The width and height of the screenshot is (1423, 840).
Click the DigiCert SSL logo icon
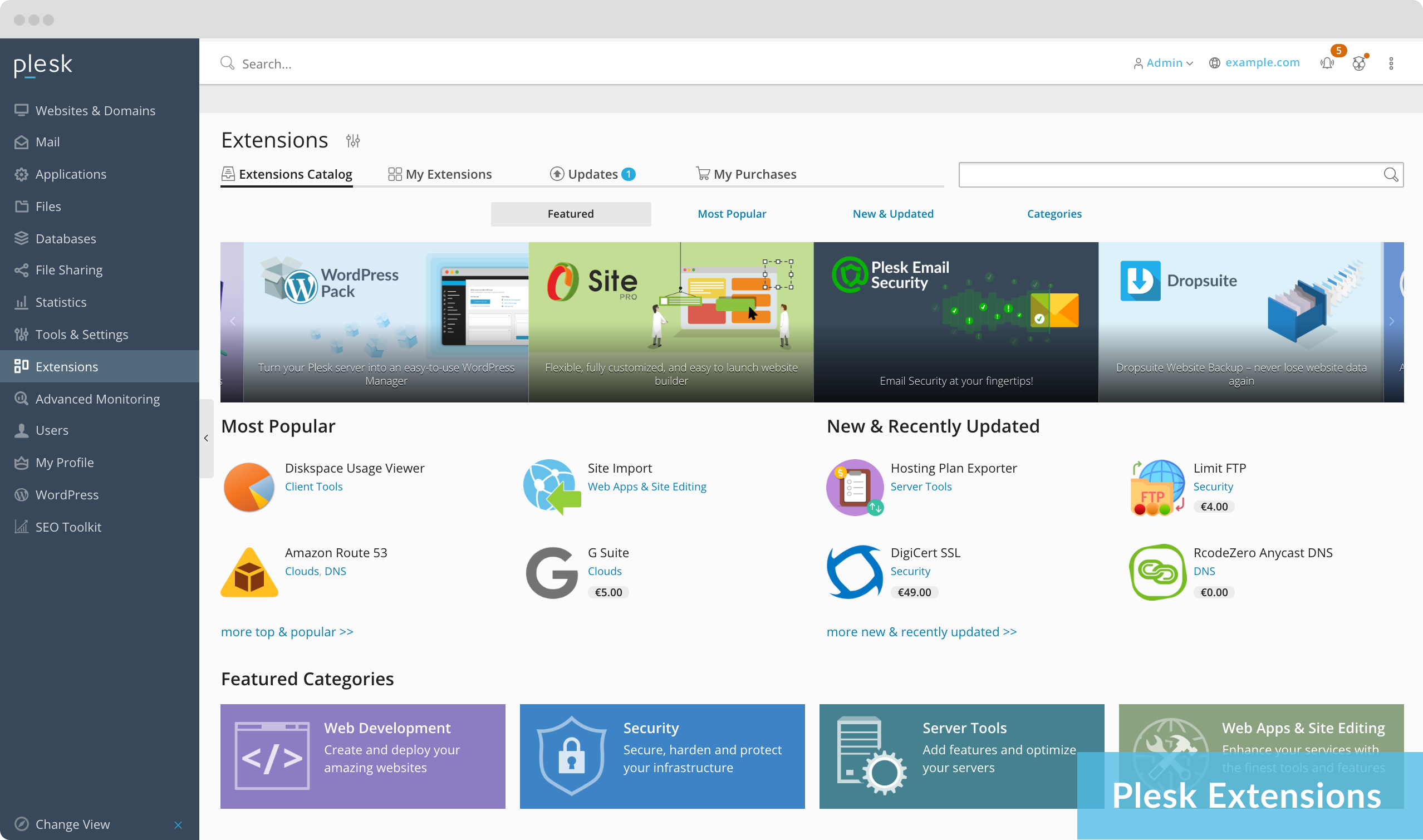click(854, 572)
